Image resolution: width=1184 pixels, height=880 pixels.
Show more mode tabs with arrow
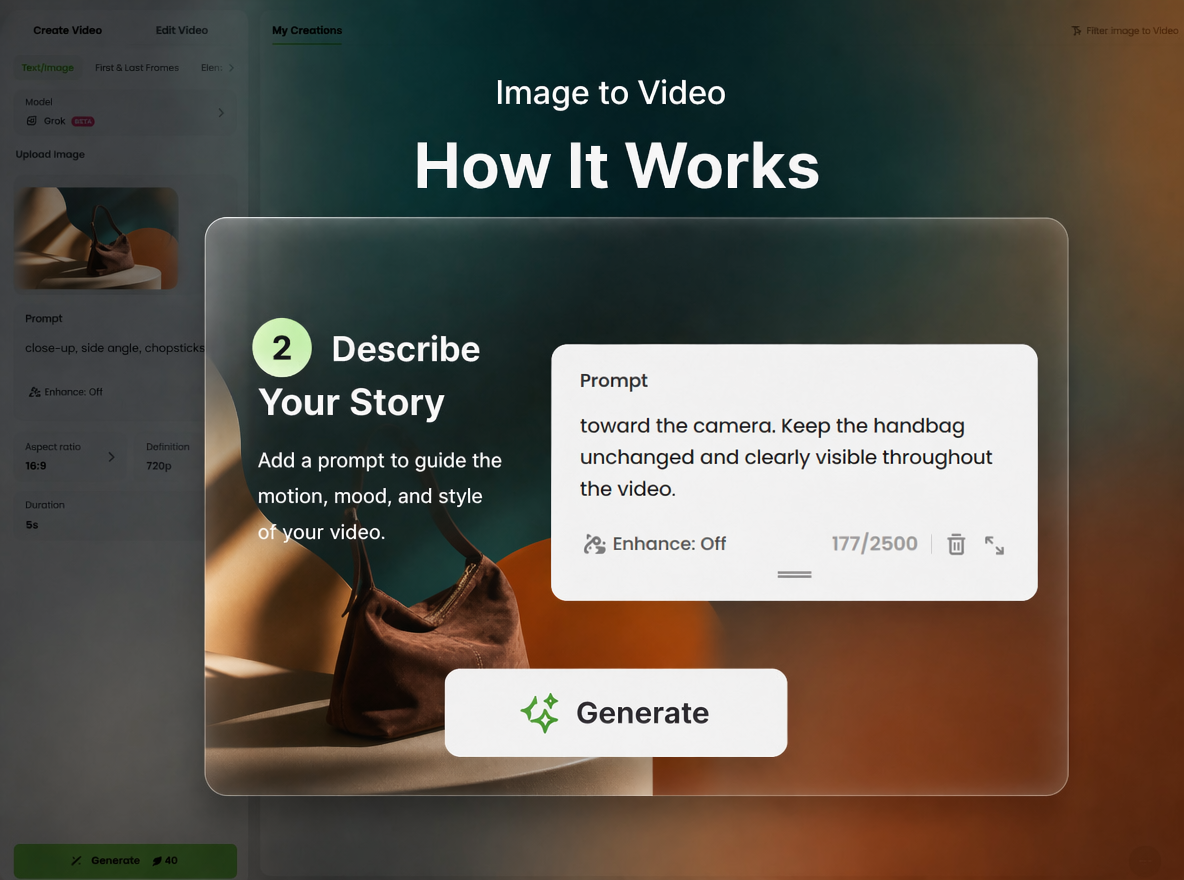(231, 67)
